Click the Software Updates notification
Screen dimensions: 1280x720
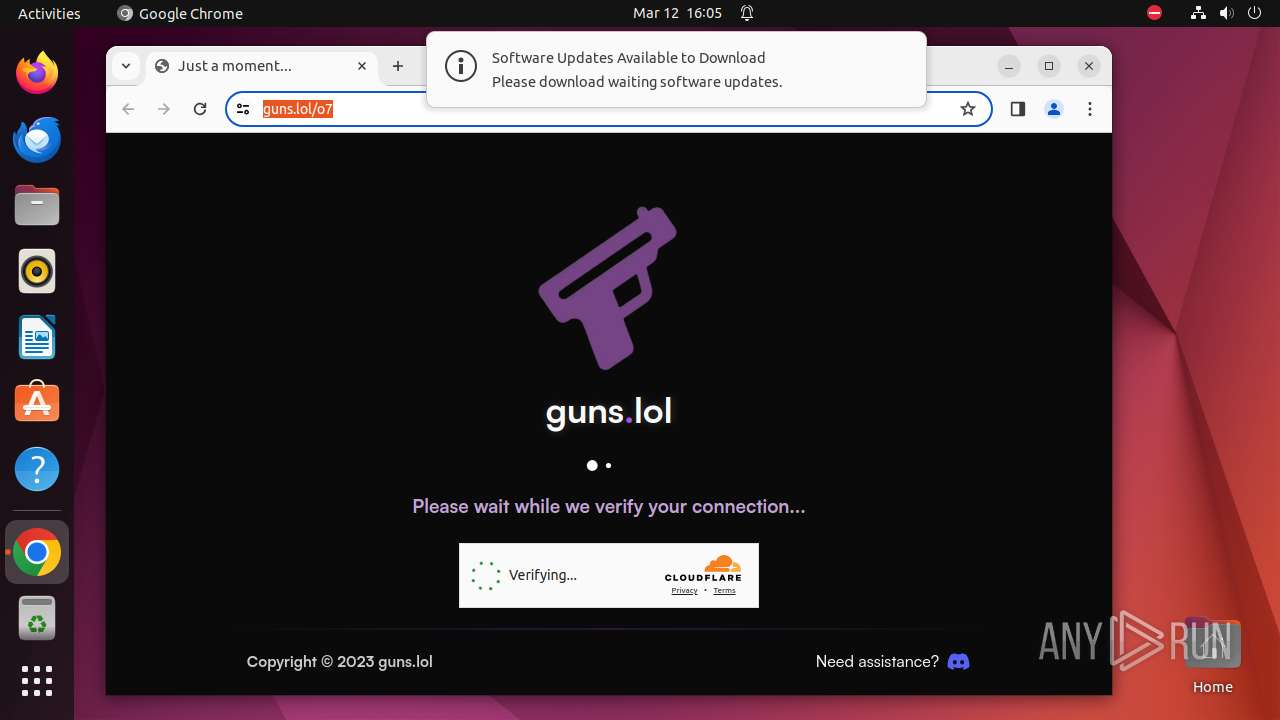point(676,69)
